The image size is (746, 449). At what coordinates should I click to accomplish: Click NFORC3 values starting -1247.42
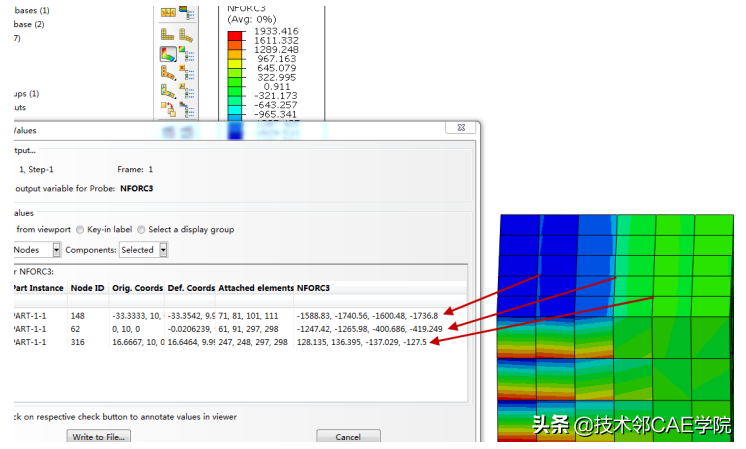pos(370,329)
